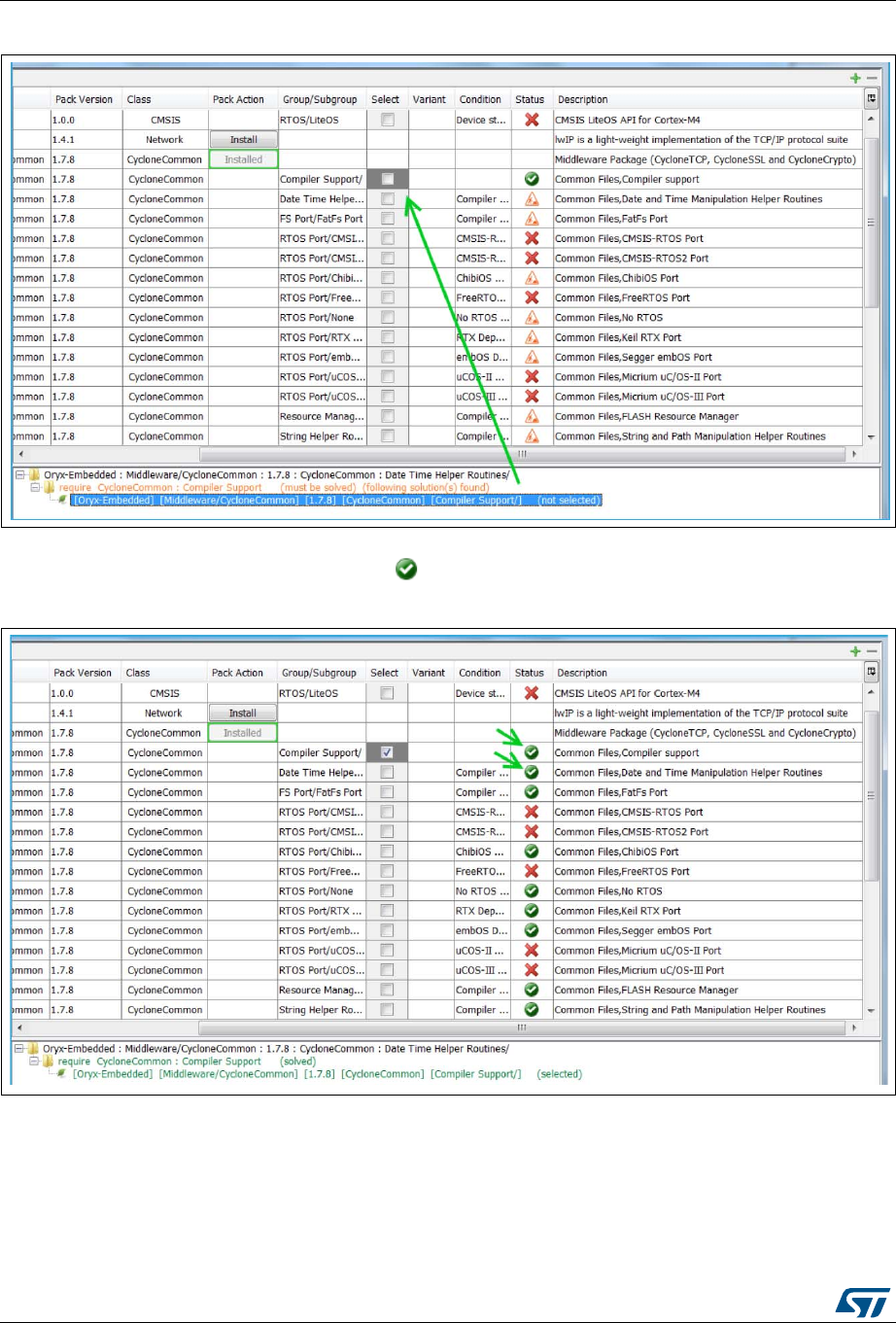Click horizontal scrollbar thumb in bottom screenshot

522,1027
